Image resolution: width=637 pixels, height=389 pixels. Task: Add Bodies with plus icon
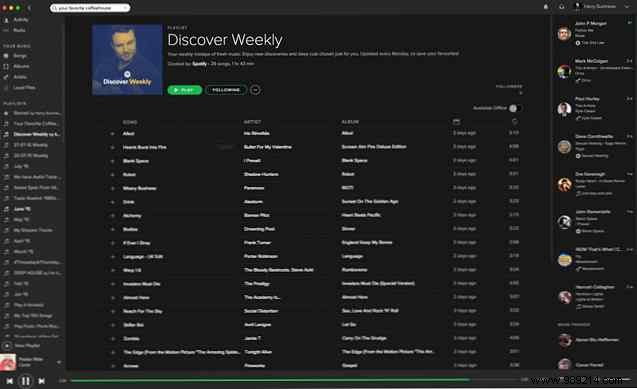(x=112, y=229)
